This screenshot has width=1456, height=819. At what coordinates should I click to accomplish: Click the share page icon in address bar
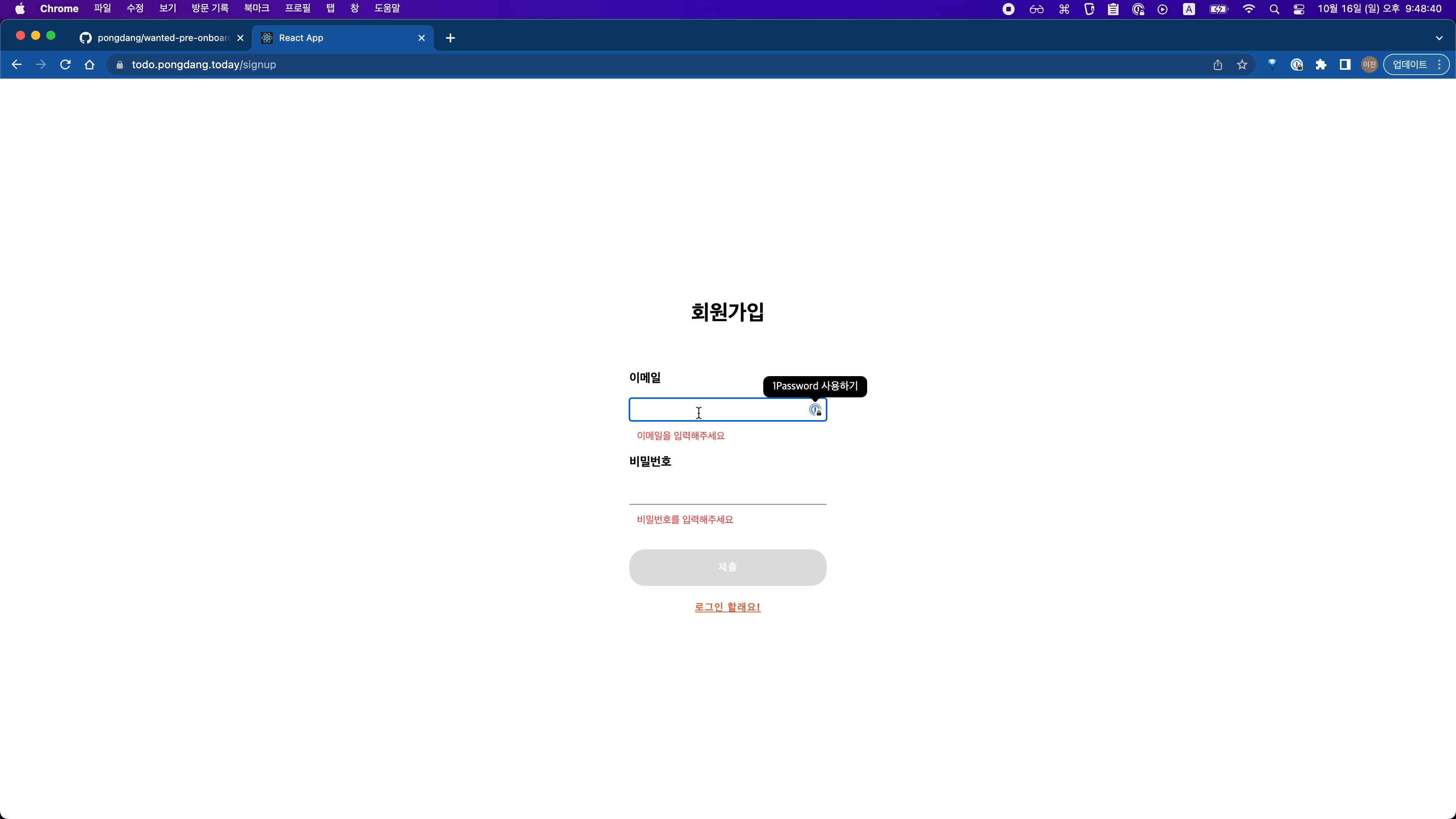(x=1218, y=64)
